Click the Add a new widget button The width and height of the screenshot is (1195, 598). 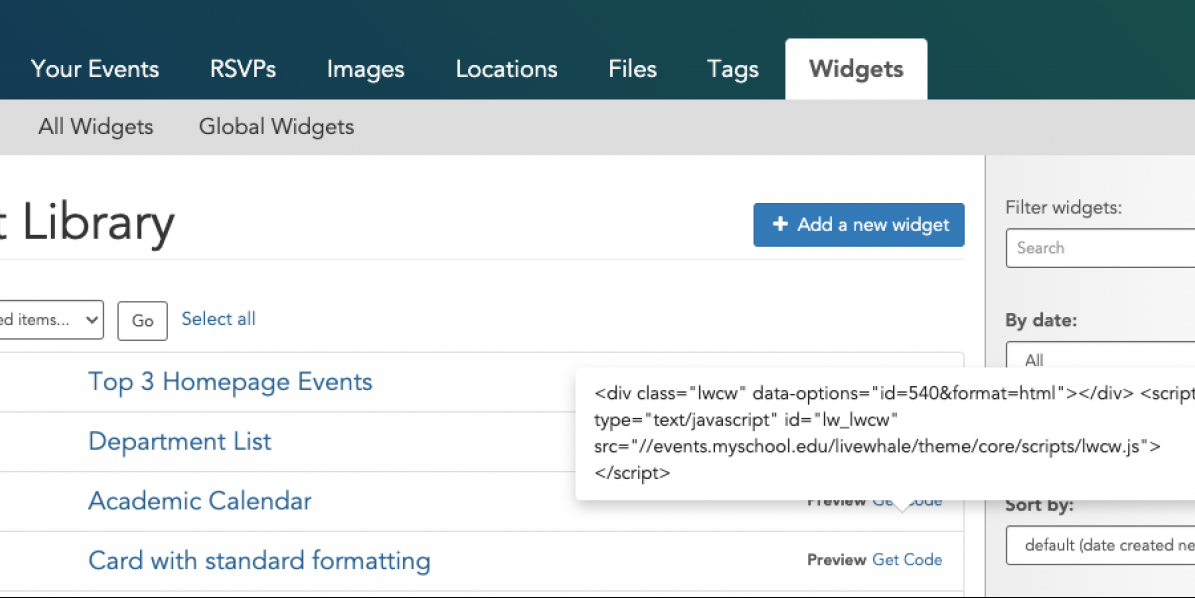tap(859, 224)
